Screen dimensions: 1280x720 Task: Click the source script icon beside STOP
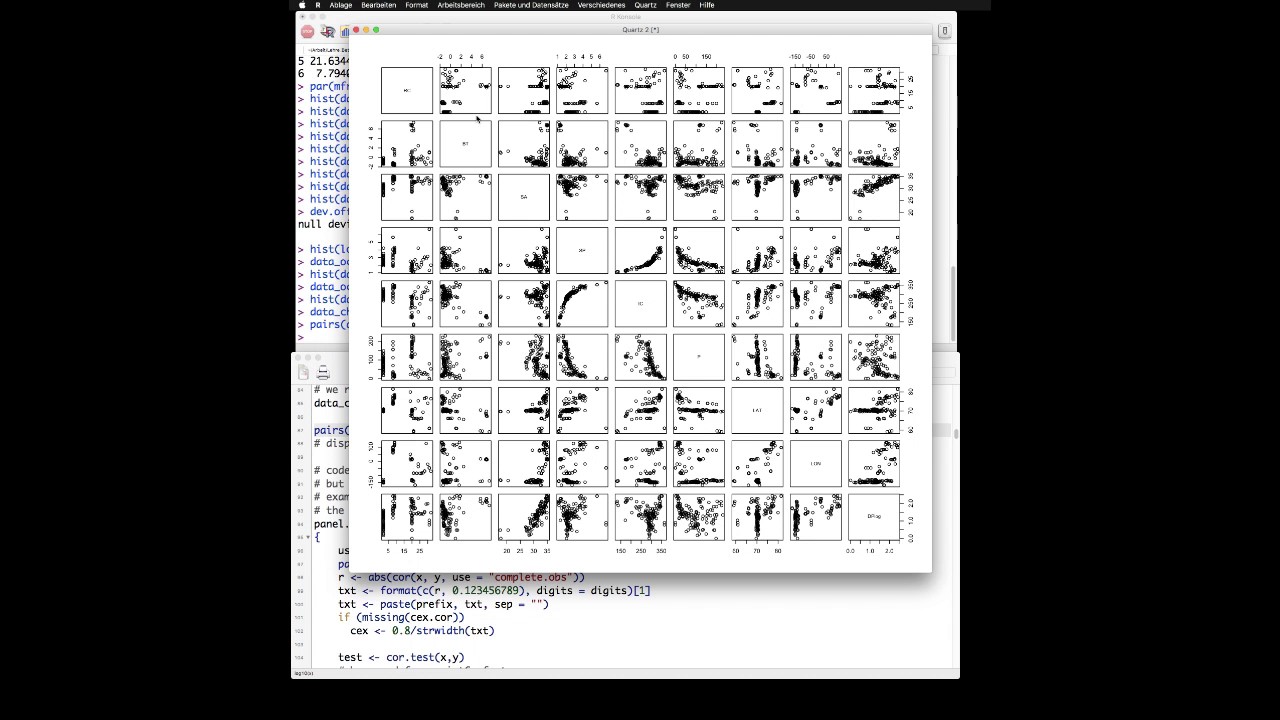pos(327,32)
